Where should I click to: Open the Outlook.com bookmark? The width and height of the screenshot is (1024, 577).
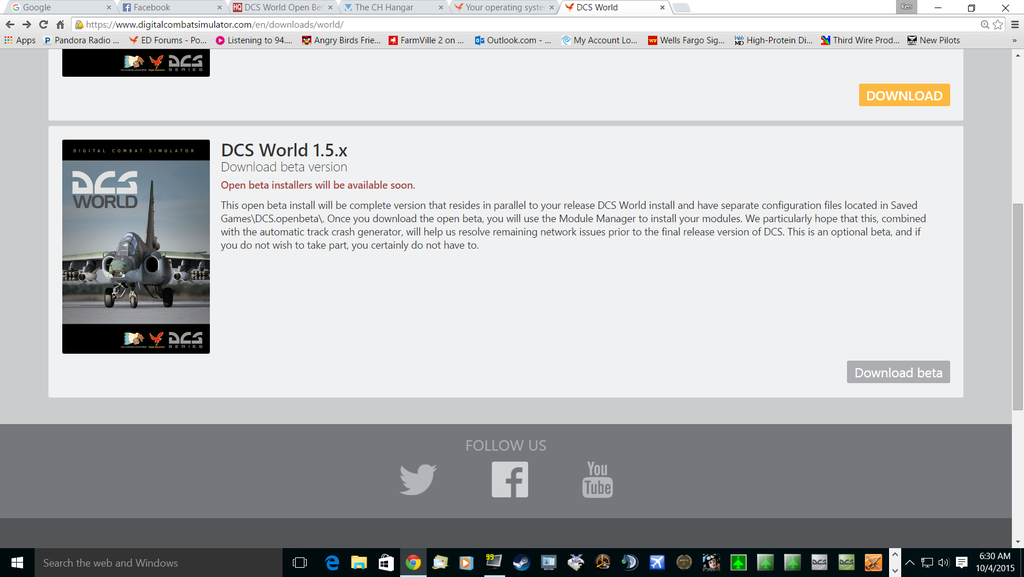point(513,40)
